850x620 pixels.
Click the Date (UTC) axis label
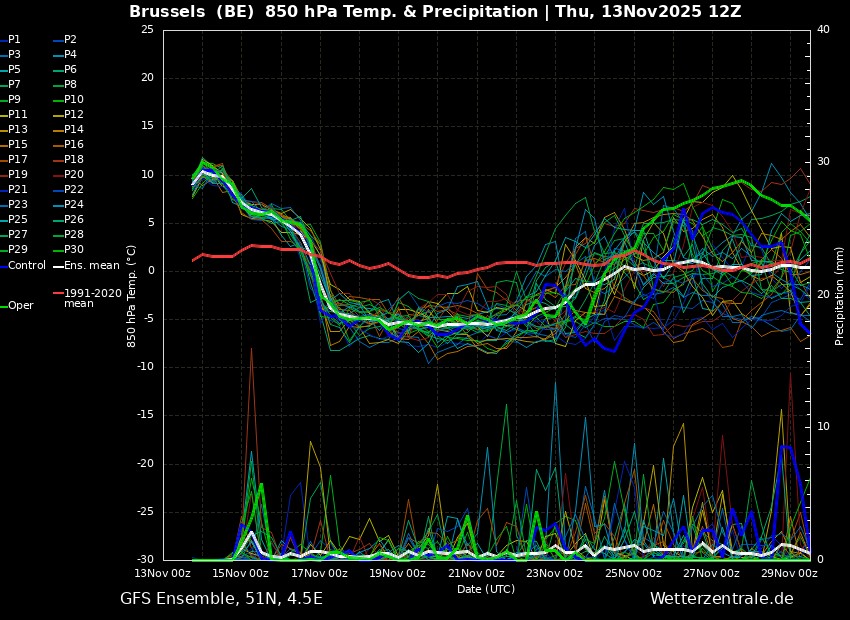pyautogui.click(x=486, y=589)
